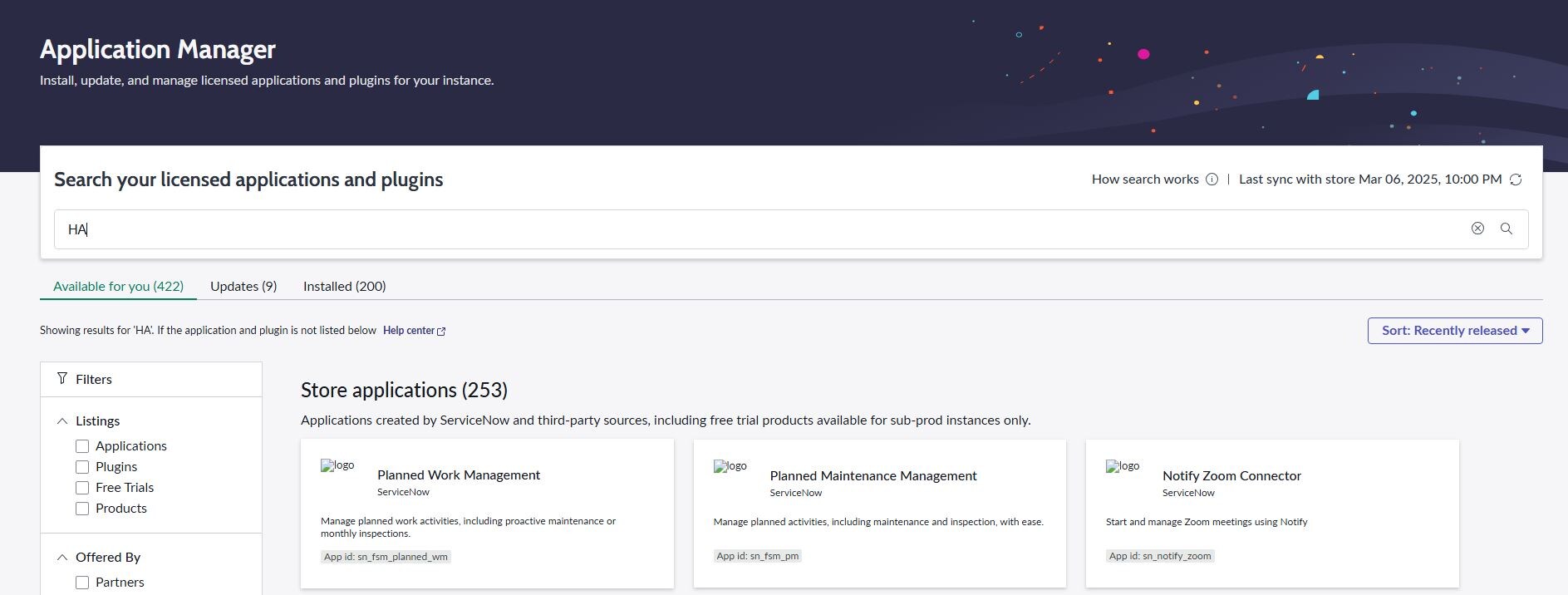Click App id: sn_fsm_pm tag
1568x595 pixels.
pyautogui.click(x=757, y=556)
